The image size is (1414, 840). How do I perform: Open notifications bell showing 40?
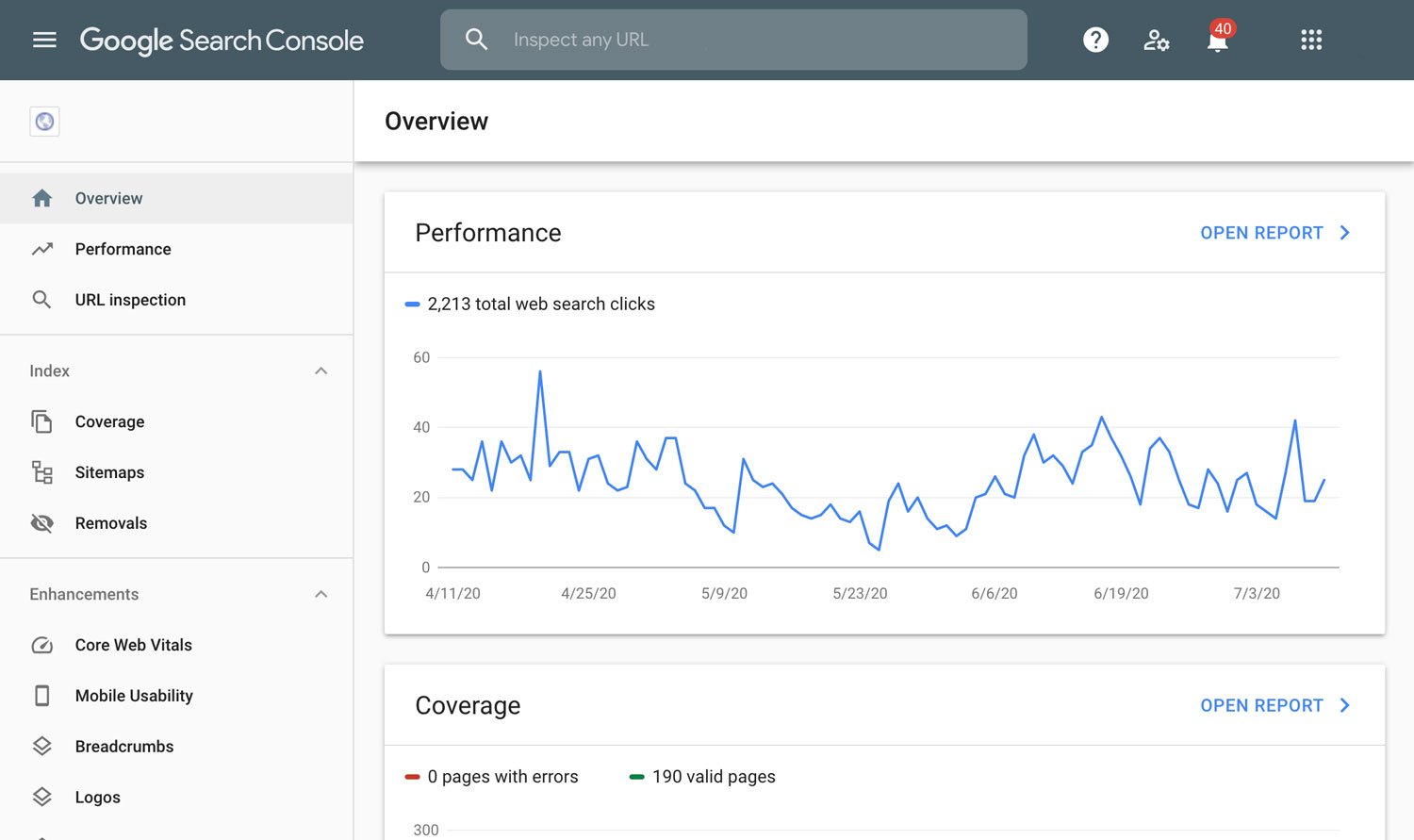point(1219,39)
